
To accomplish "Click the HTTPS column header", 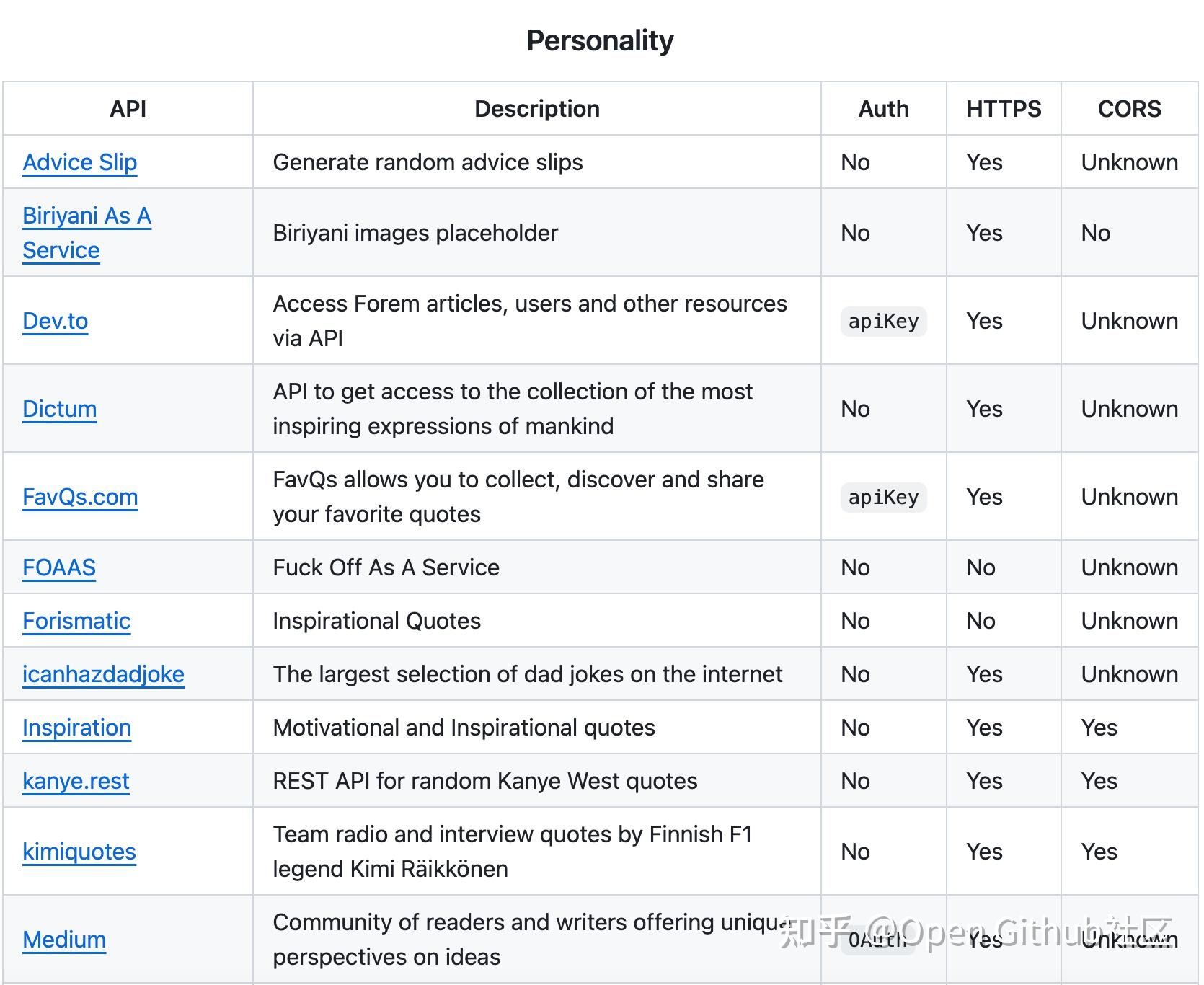I will click(x=1003, y=109).
